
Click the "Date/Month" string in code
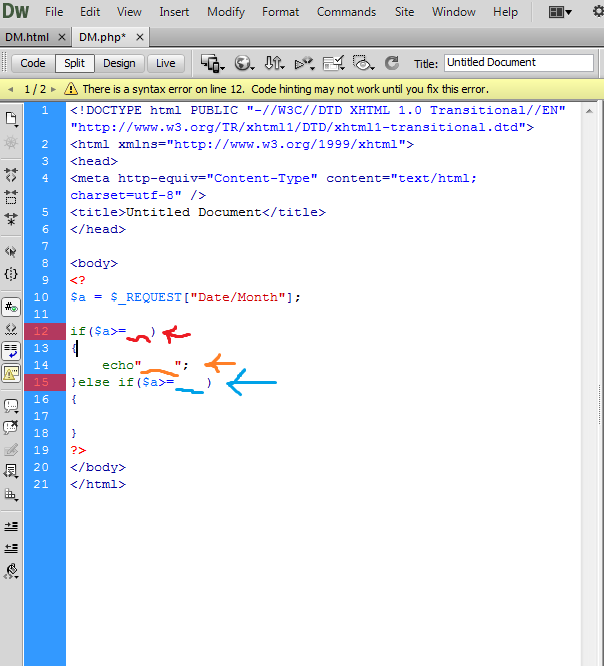(x=238, y=297)
